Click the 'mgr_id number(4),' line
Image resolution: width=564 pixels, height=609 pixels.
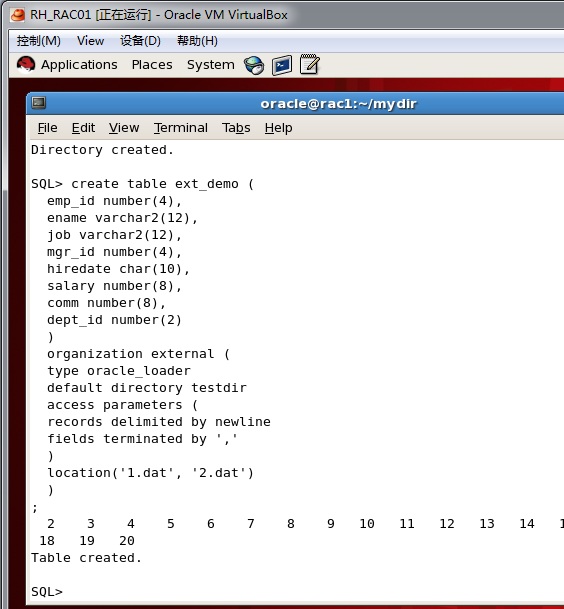click(x=114, y=252)
